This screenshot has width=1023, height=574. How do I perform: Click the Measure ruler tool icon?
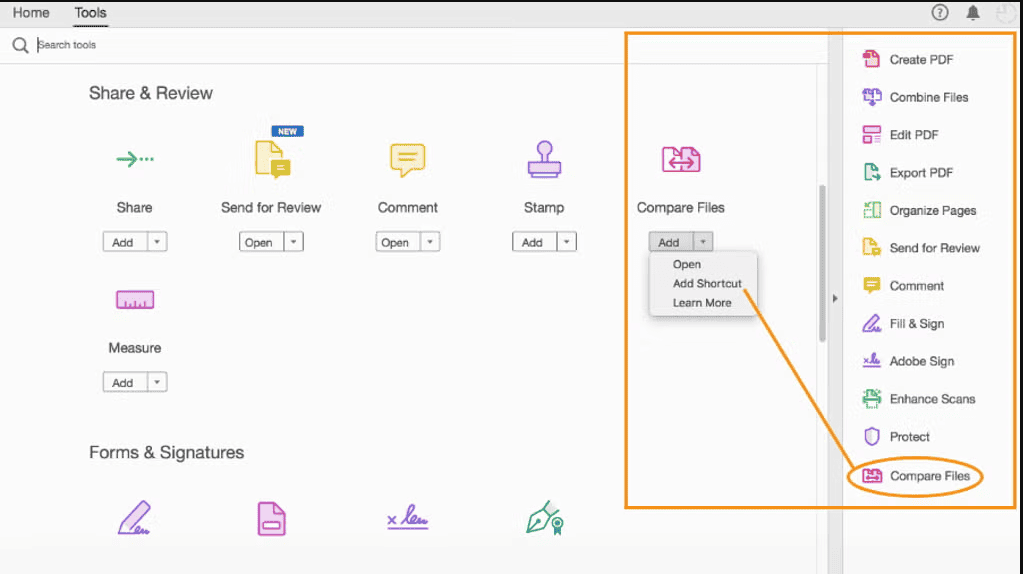135,300
